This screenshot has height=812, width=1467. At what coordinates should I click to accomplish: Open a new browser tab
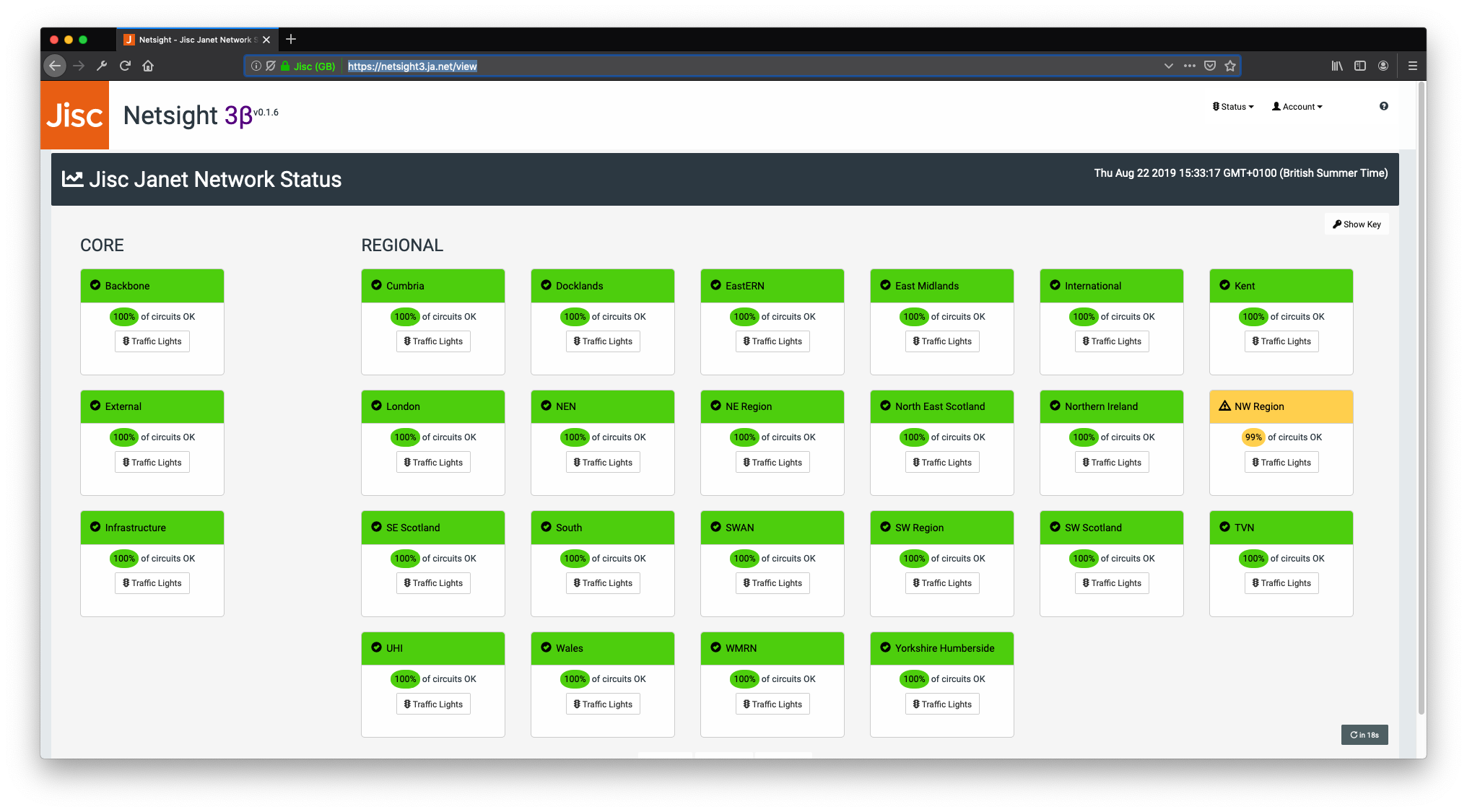click(x=291, y=39)
